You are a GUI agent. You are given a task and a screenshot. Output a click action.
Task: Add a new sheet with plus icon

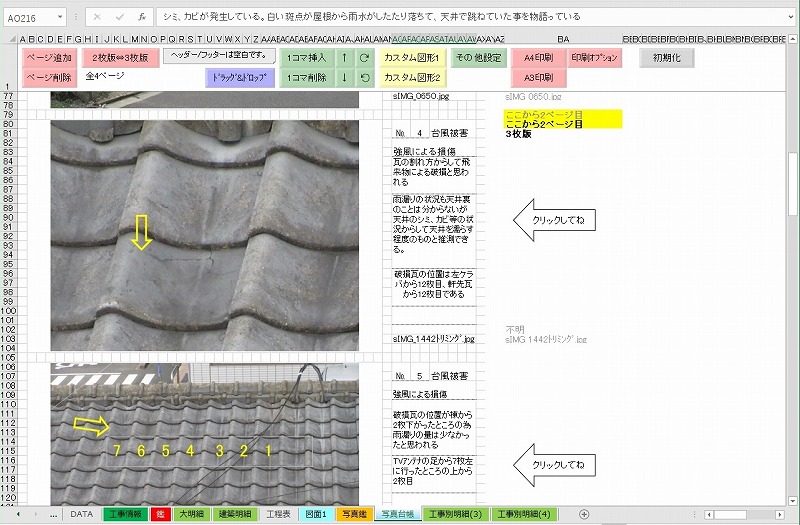pos(584,514)
